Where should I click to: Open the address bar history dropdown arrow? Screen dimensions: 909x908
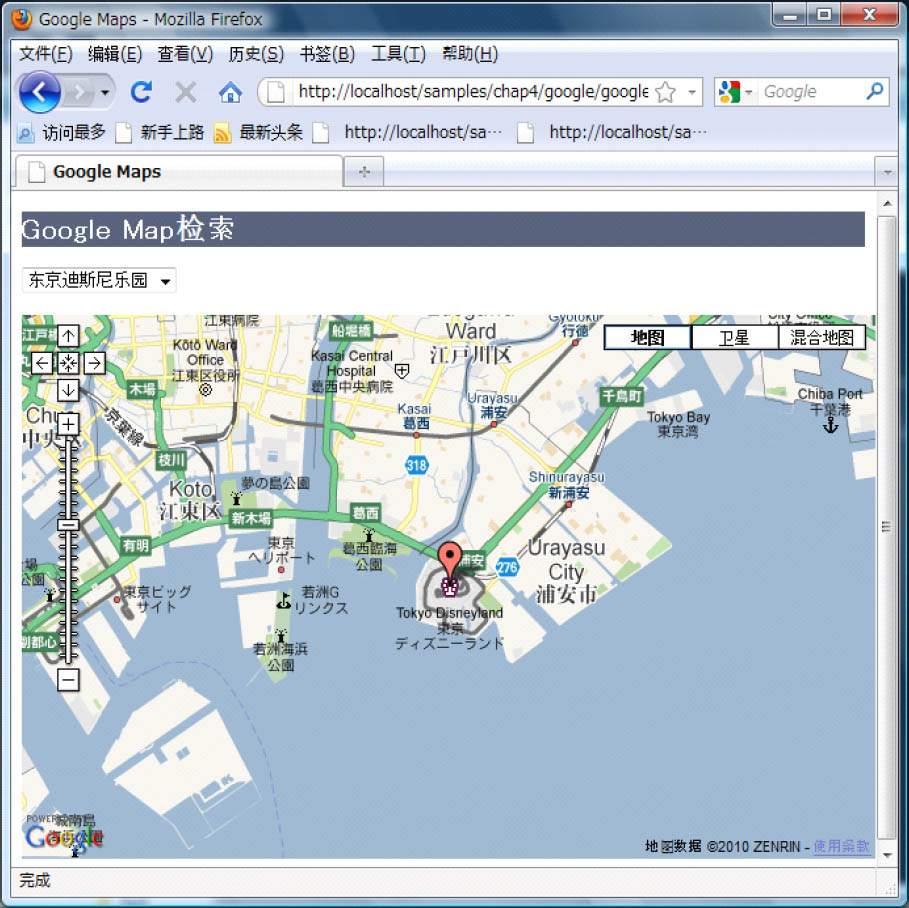click(692, 92)
